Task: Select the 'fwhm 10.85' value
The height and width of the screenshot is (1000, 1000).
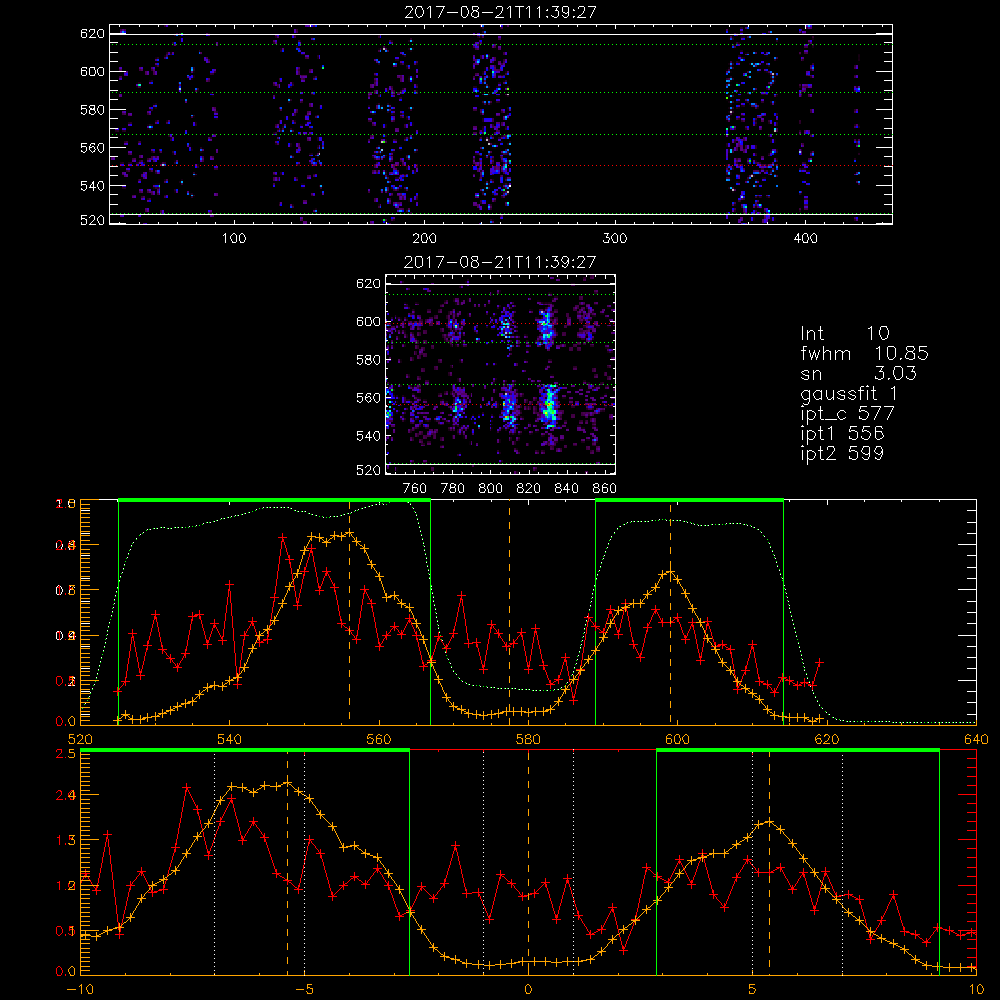Action: coord(864,353)
